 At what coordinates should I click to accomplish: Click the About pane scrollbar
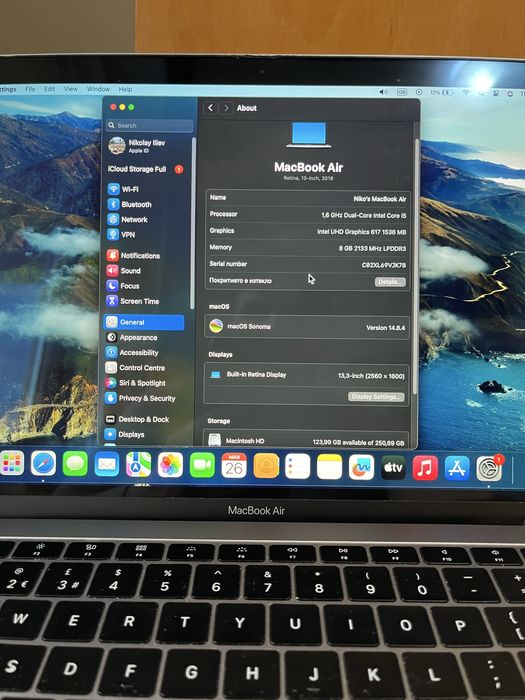(x=417, y=267)
